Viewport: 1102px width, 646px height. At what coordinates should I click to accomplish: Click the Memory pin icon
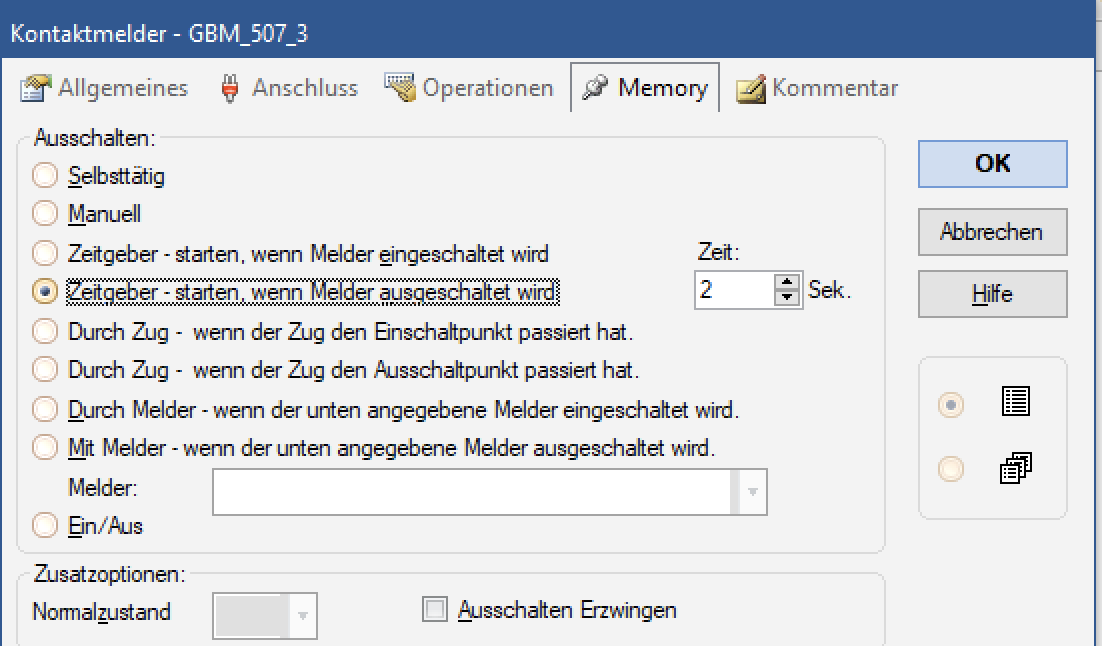pos(596,89)
